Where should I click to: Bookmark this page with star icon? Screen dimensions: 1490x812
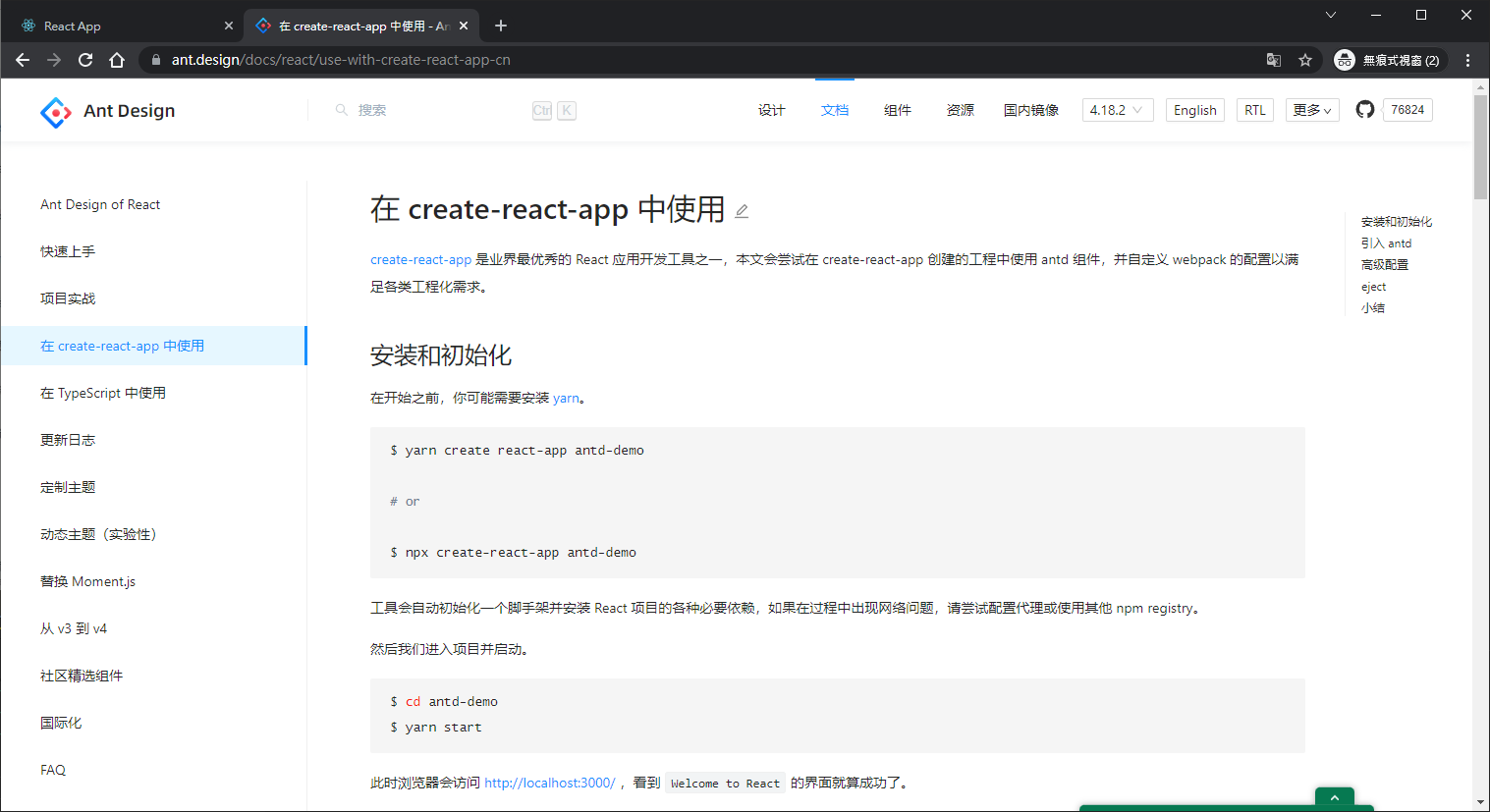(1305, 60)
